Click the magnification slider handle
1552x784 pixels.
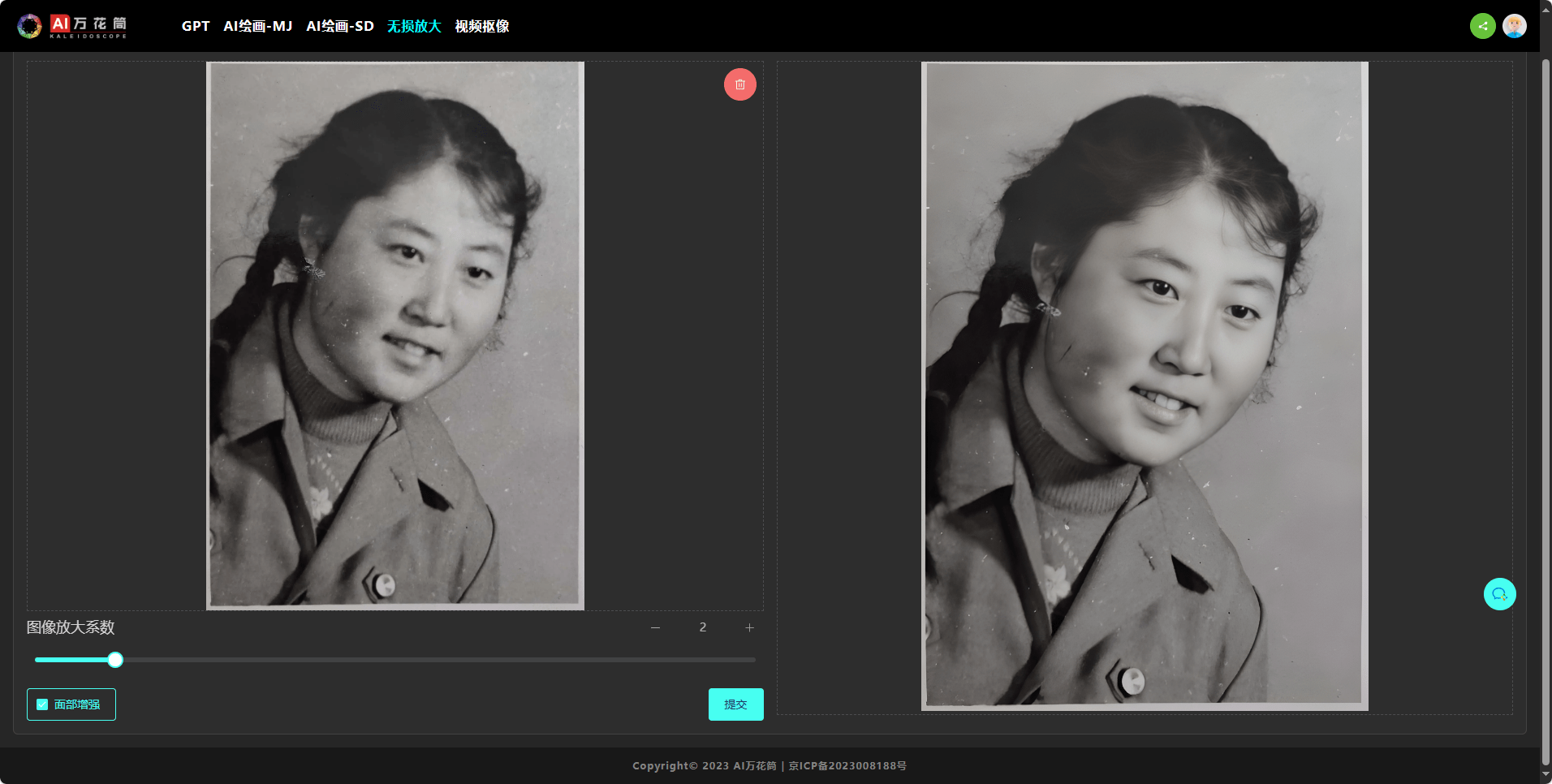(115, 660)
